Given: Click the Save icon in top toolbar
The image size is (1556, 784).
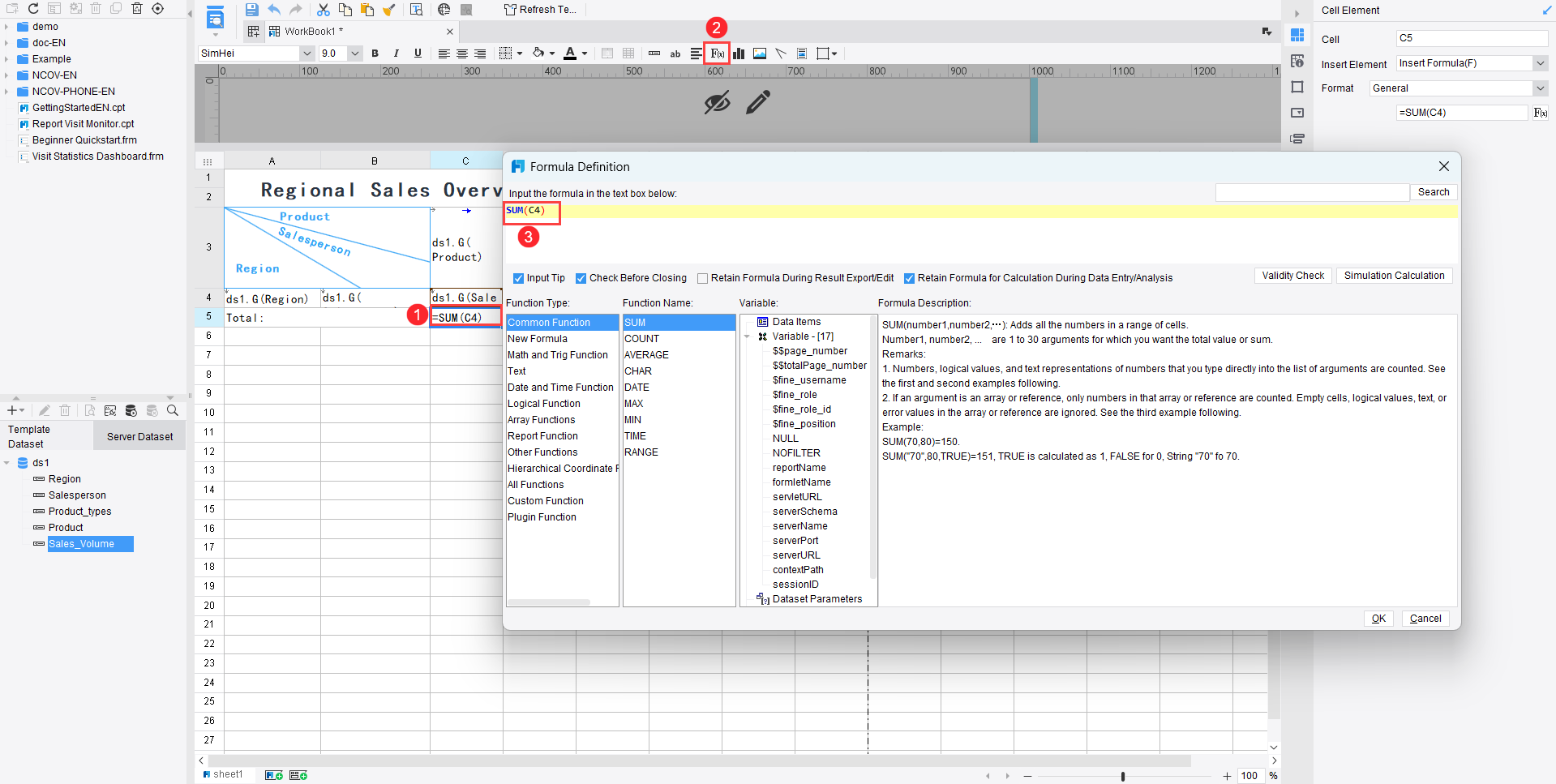Looking at the screenshot, I should point(252,10).
